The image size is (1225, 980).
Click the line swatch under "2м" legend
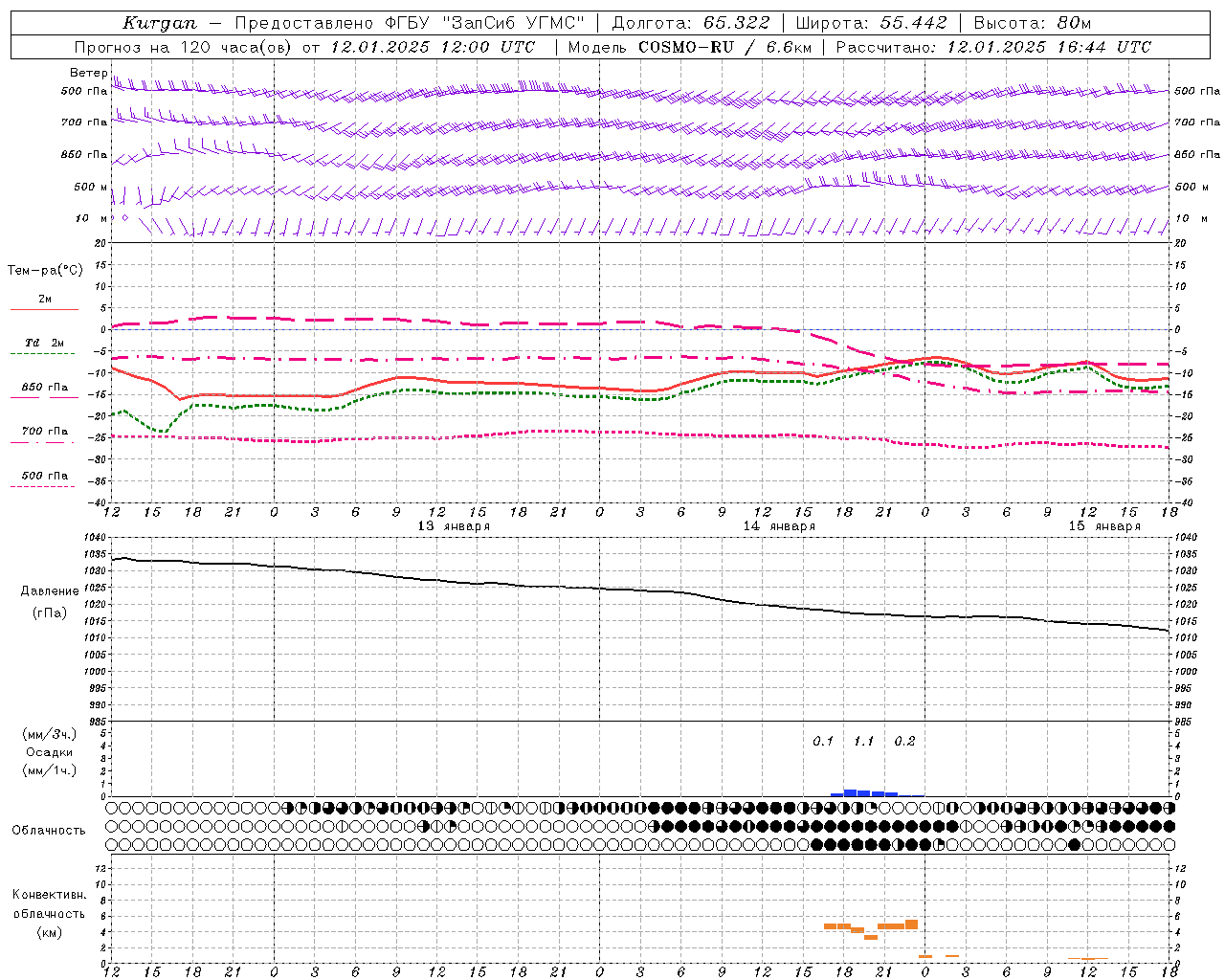coord(44,310)
